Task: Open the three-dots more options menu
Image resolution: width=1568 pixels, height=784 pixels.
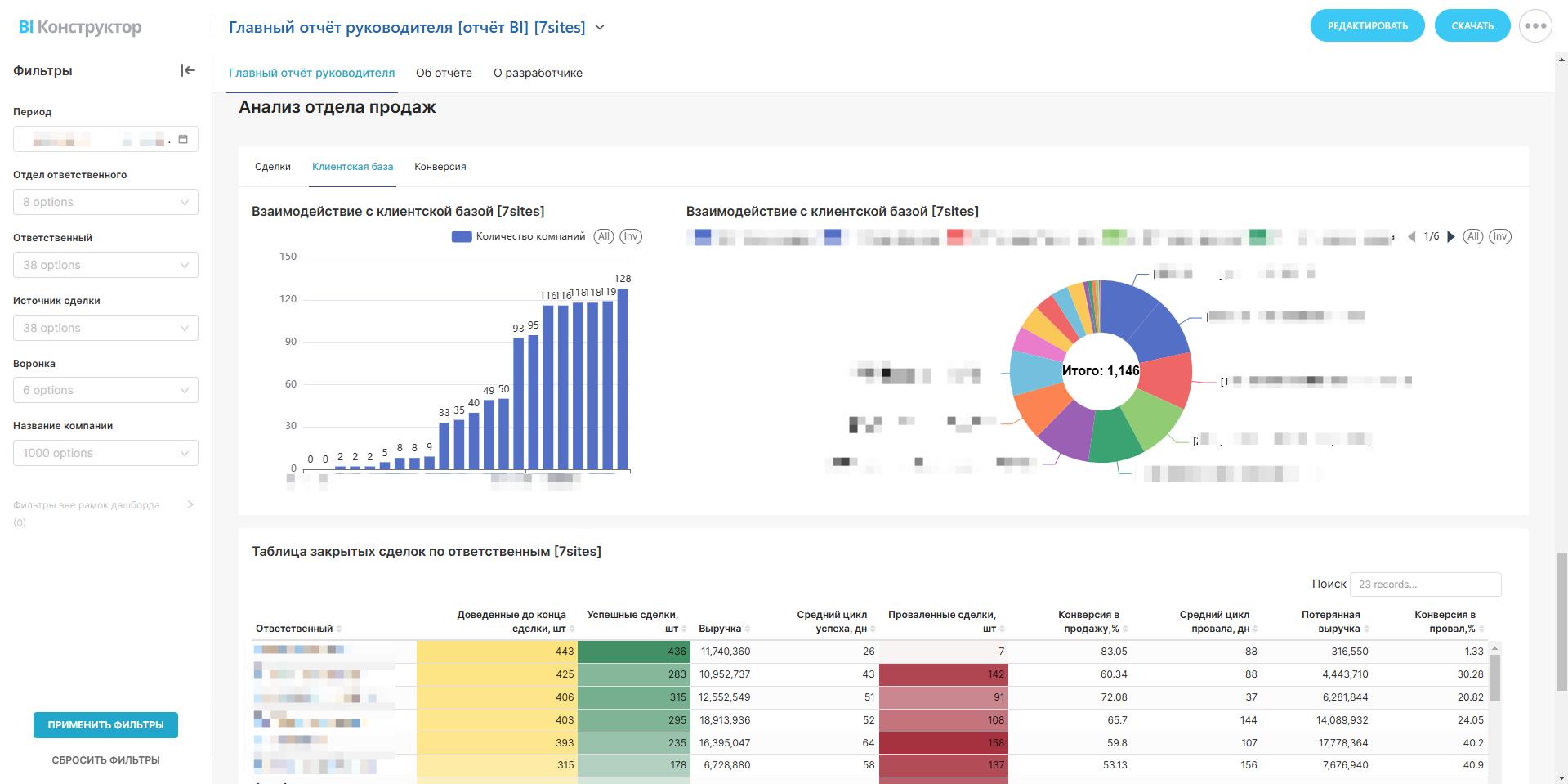Action: [x=1534, y=26]
